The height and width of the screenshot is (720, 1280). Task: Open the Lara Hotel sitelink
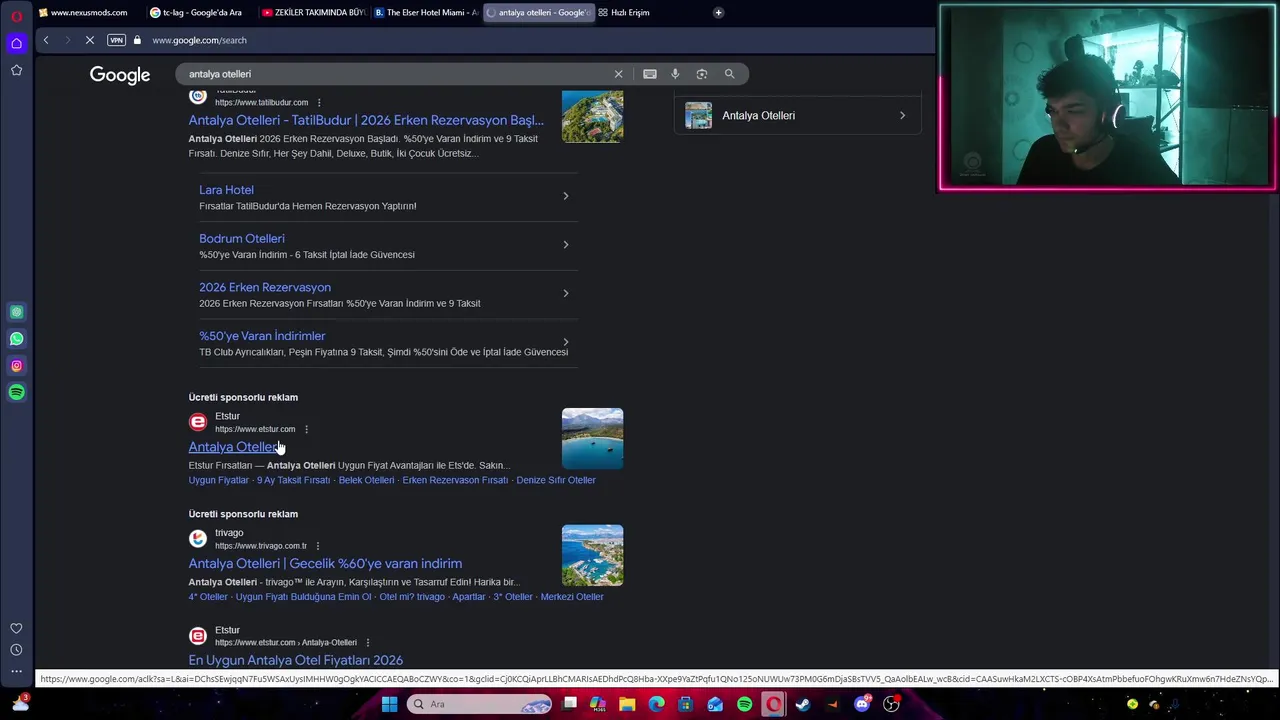226,190
